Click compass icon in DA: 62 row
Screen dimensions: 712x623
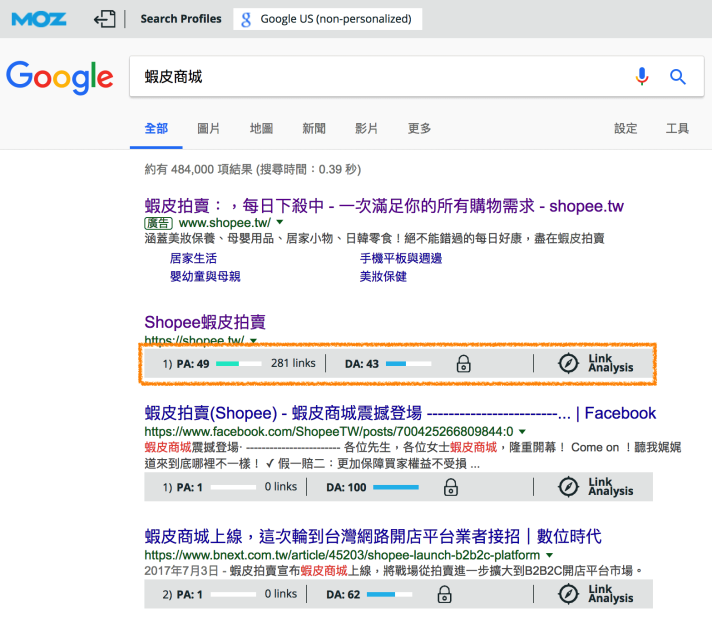click(568, 594)
